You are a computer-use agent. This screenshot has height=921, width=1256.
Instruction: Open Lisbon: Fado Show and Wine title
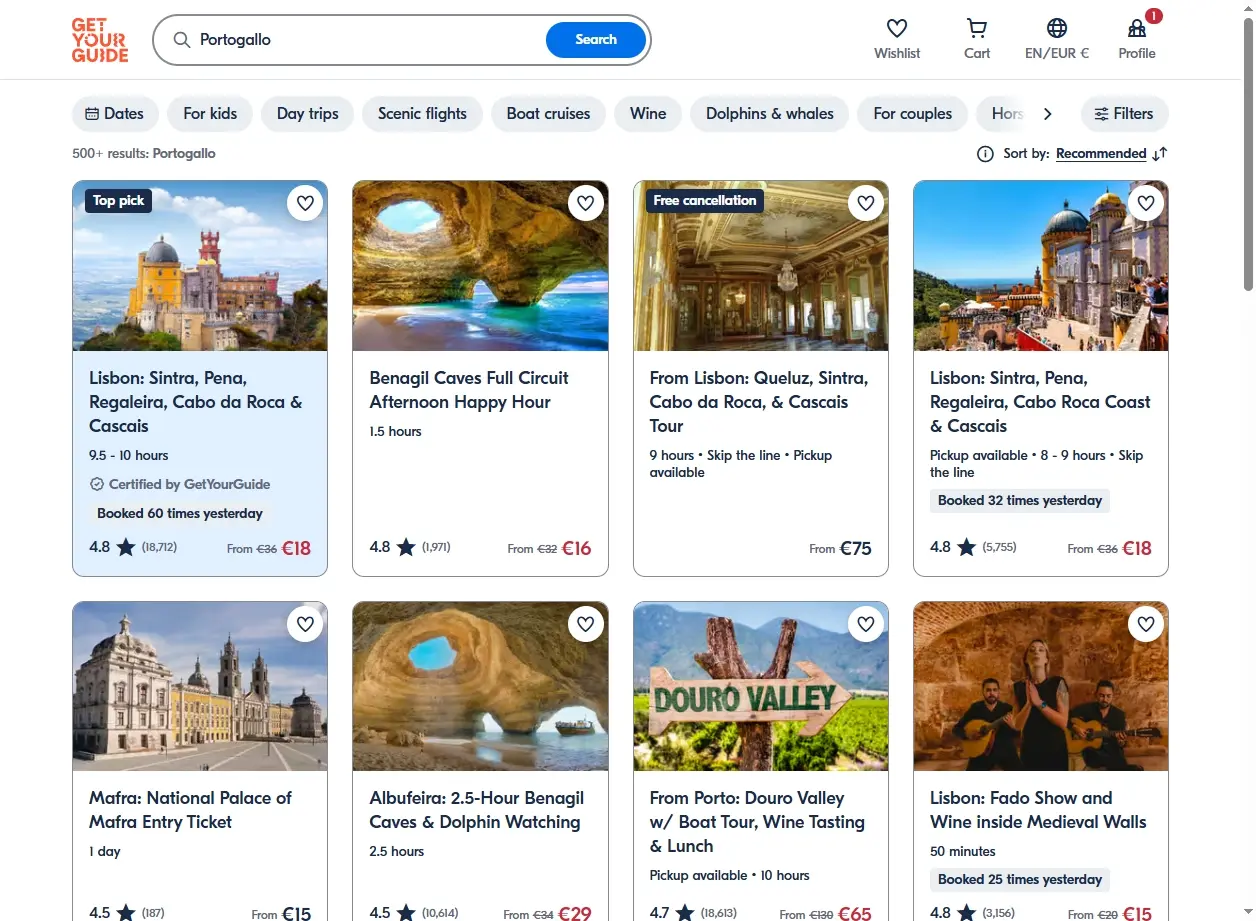[x=1038, y=810]
